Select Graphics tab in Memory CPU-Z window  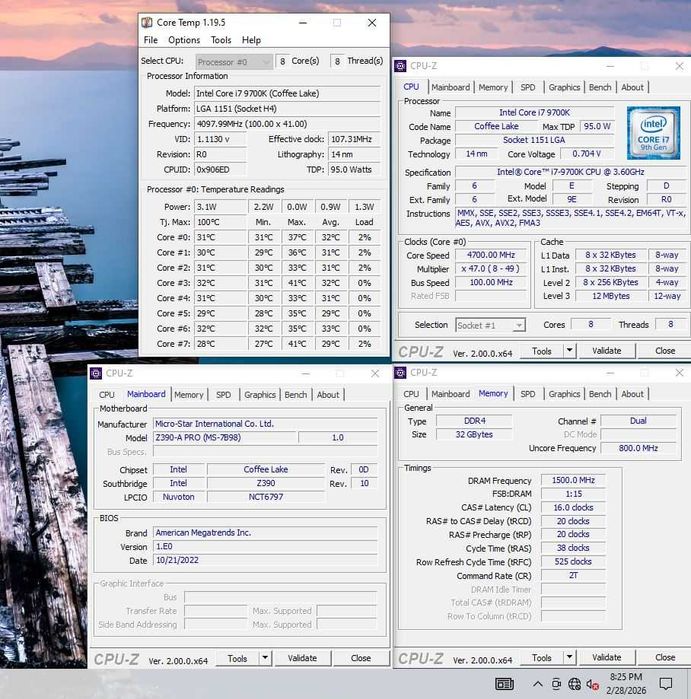click(564, 394)
